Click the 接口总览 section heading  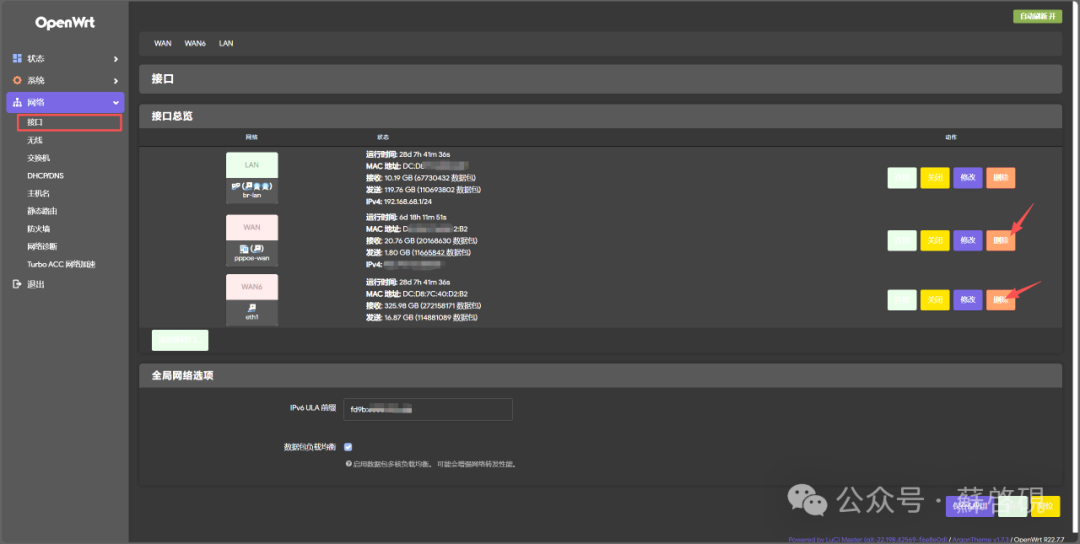click(x=172, y=116)
